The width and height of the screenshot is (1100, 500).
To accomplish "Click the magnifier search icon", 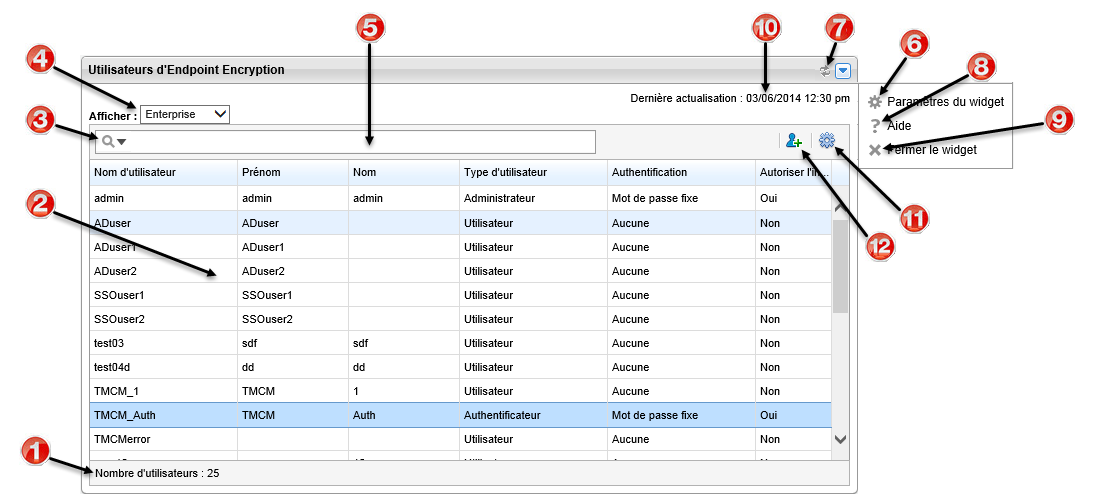I will [x=108, y=142].
